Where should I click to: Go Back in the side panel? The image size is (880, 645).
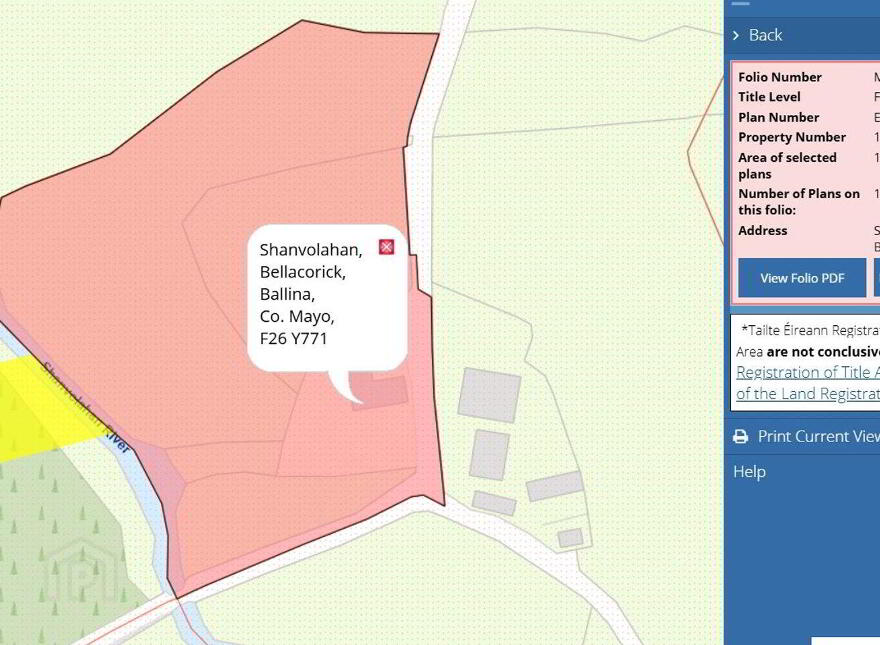tap(765, 35)
